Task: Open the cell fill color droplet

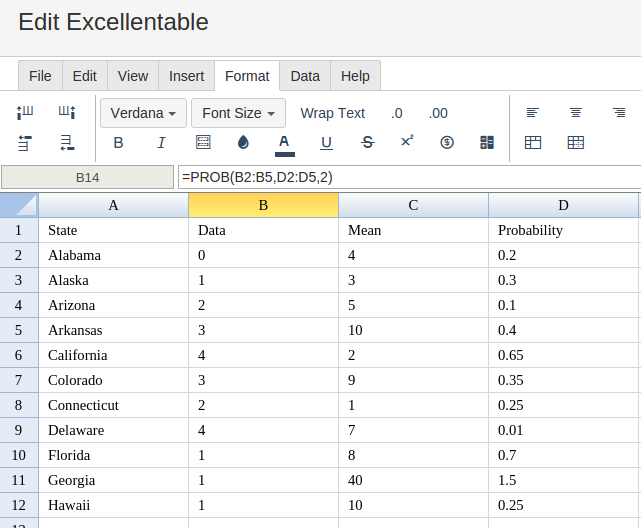Action: [x=243, y=143]
